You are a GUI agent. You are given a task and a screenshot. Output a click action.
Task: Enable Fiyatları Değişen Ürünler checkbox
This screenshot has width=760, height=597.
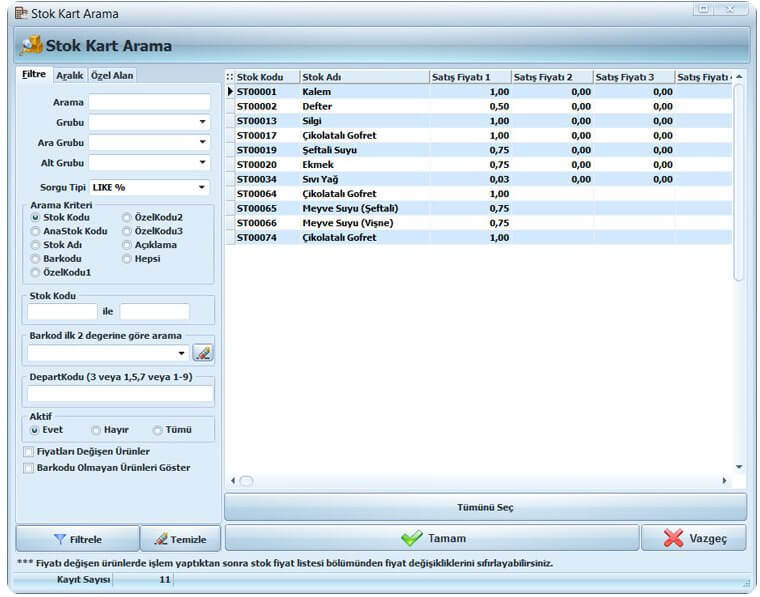[29, 452]
